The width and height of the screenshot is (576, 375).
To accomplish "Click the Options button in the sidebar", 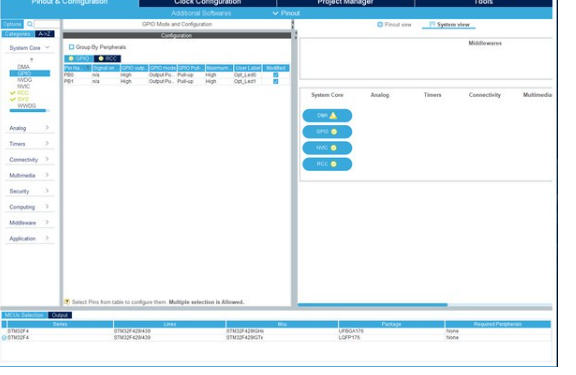I will click(x=12, y=24).
